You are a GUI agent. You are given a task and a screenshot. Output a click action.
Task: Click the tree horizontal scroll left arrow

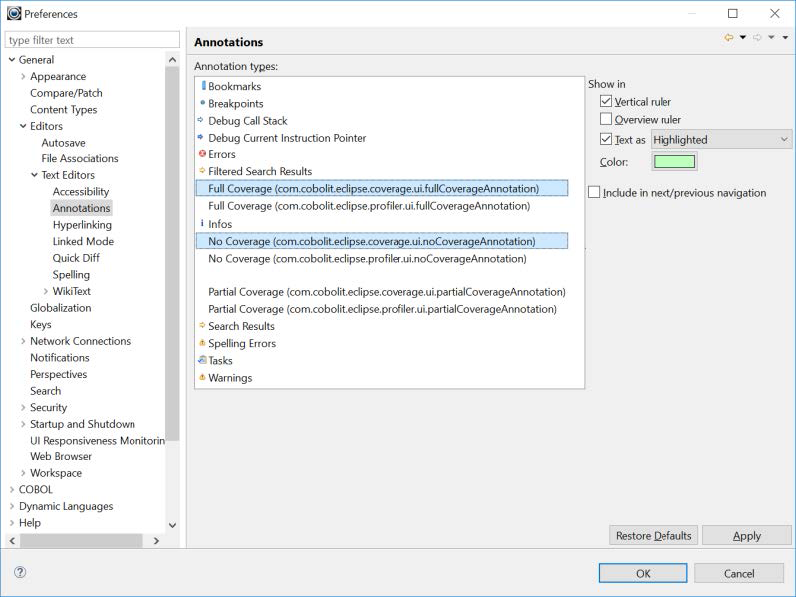click(x=12, y=541)
